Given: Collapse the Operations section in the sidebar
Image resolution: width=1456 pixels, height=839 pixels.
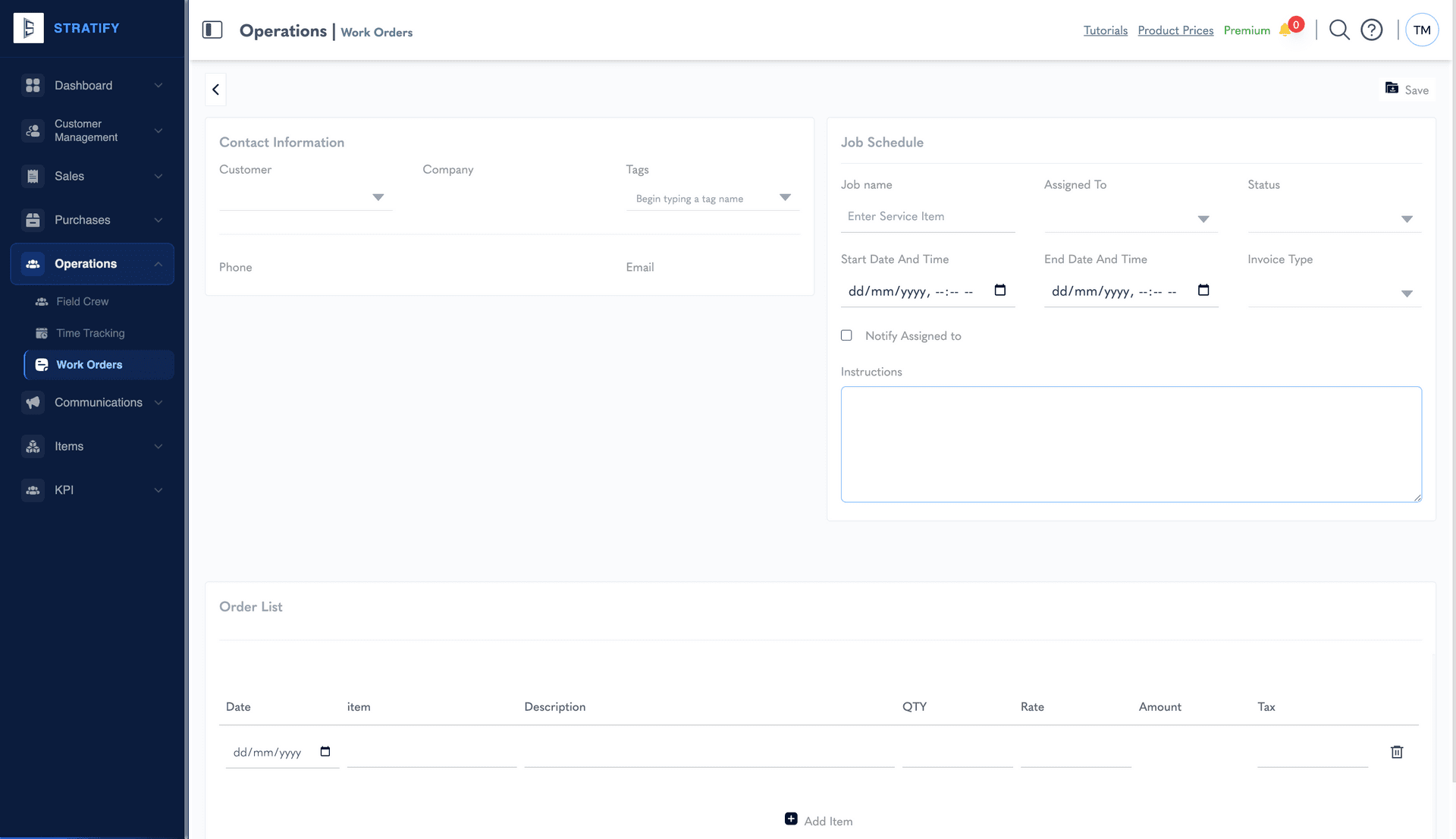Looking at the screenshot, I should [158, 264].
